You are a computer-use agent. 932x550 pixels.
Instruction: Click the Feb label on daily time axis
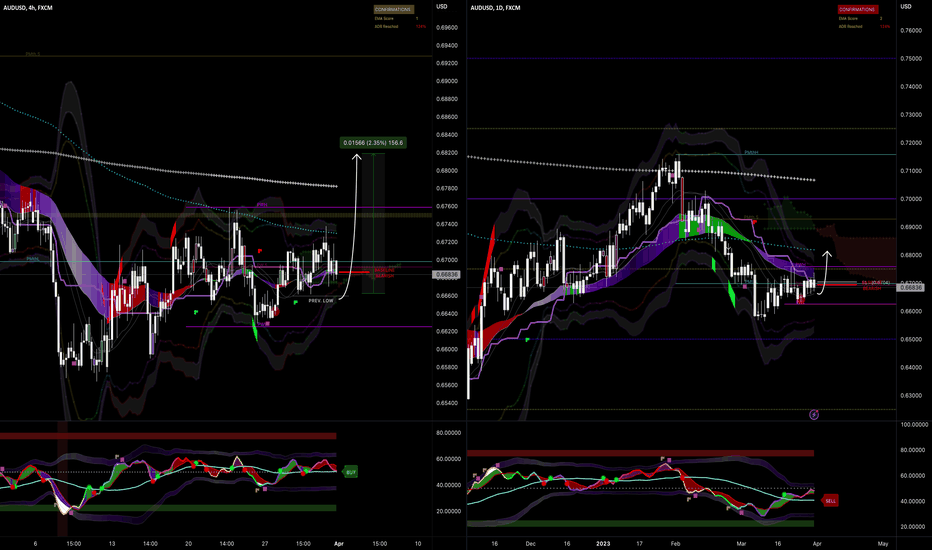pos(675,543)
